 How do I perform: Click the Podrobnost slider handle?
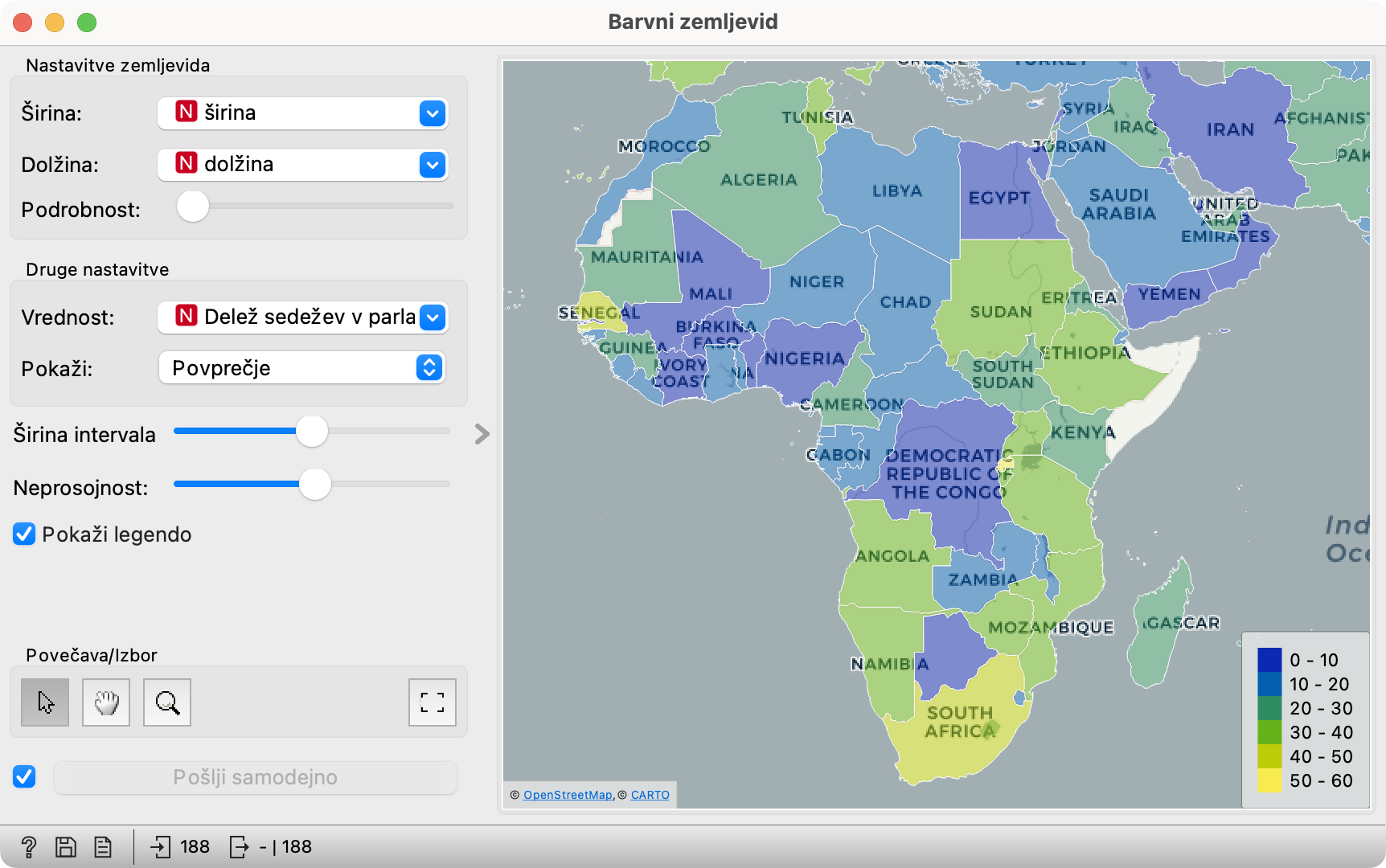tap(193, 206)
